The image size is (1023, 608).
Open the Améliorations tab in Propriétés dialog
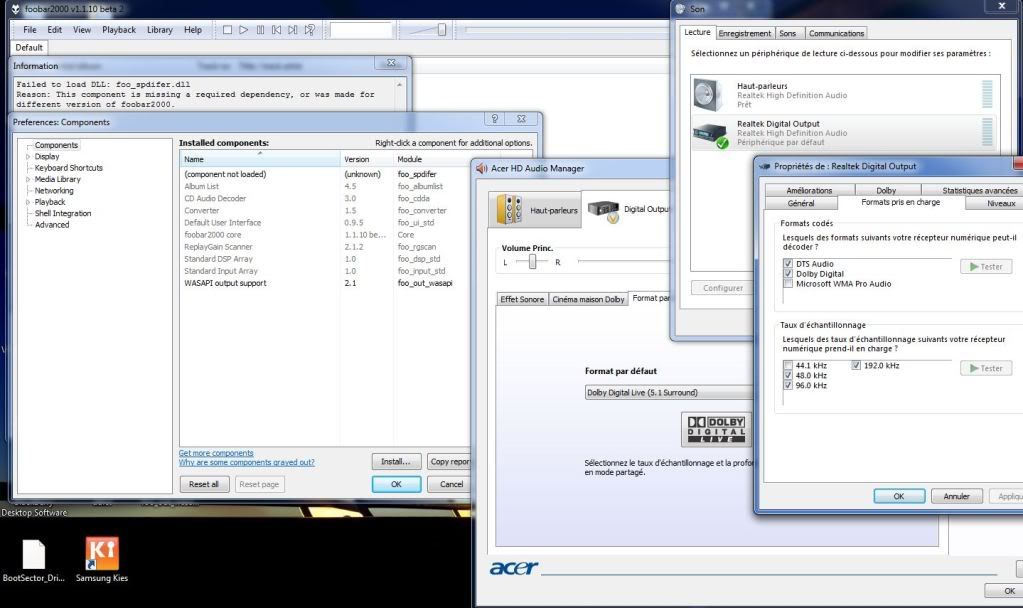809,190
